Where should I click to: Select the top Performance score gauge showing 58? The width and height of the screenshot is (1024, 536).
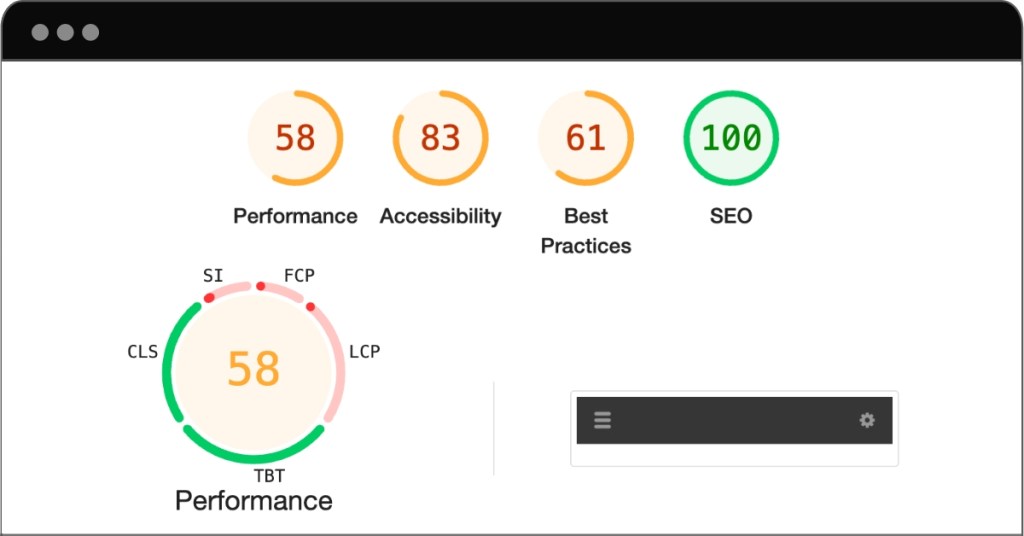tap(295, 138)
